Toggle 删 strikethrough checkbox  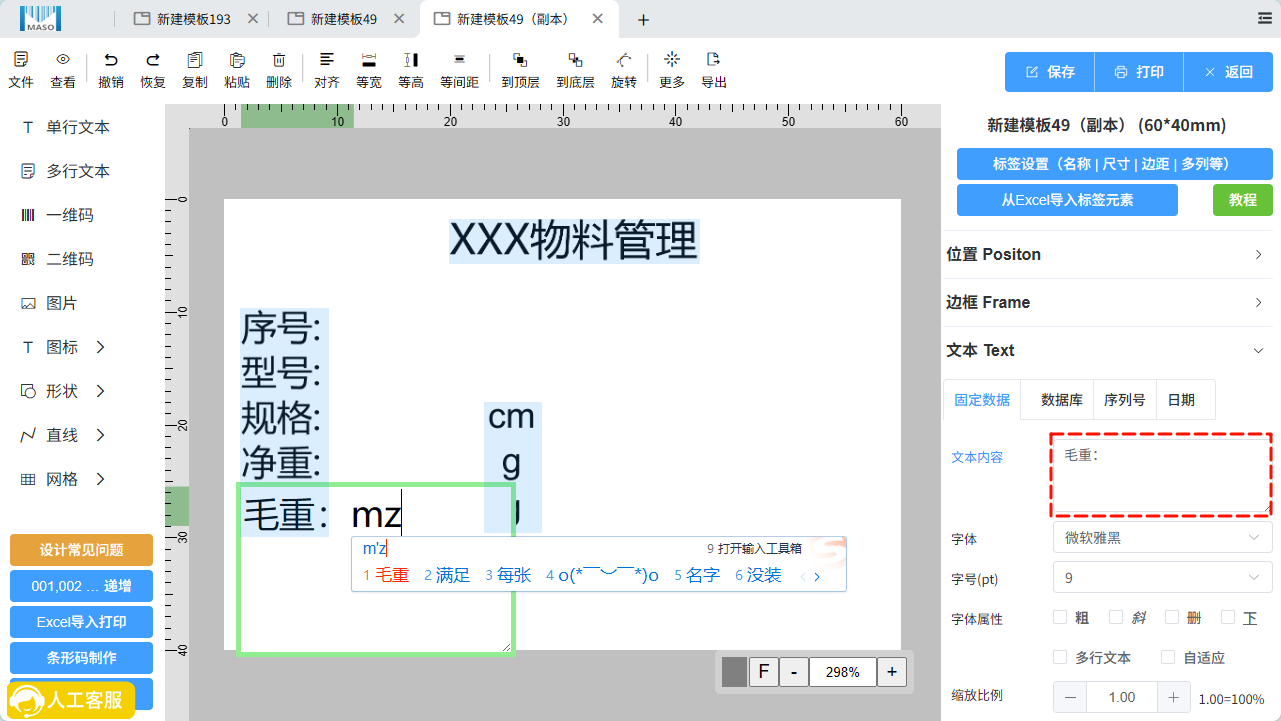click(x=1172, y=617)
